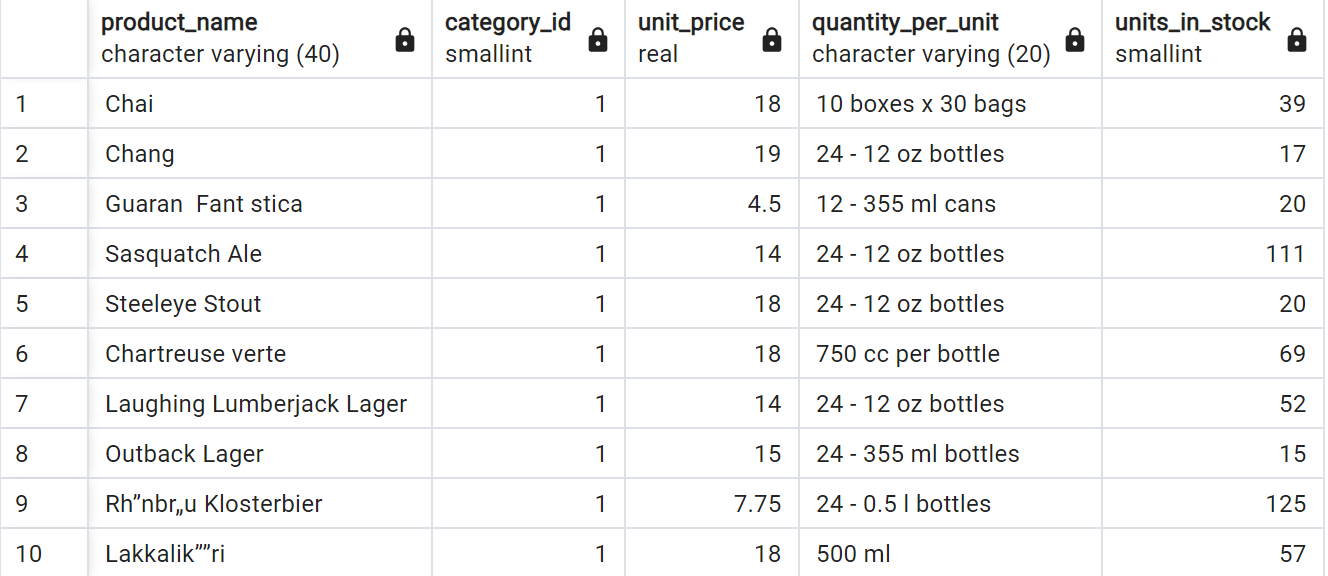Click the Chai product name cell

[260, 104]
